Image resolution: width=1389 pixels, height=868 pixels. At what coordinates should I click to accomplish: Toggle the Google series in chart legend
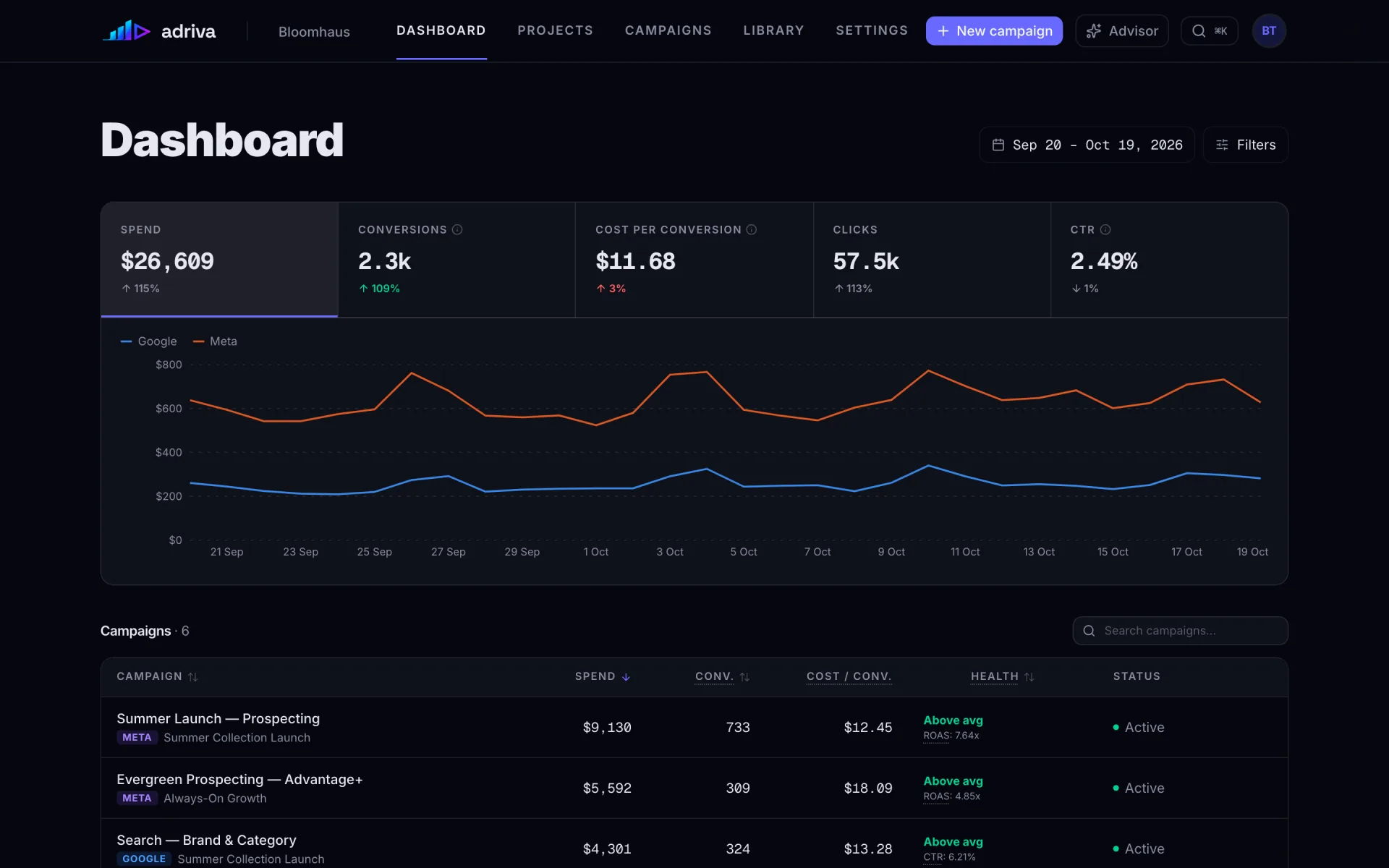point(149,341)
